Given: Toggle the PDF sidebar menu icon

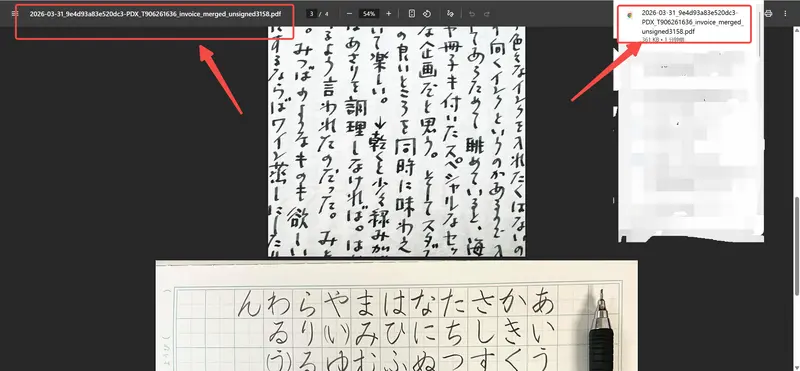Looking at the screenshot, I should pos(15,14).
